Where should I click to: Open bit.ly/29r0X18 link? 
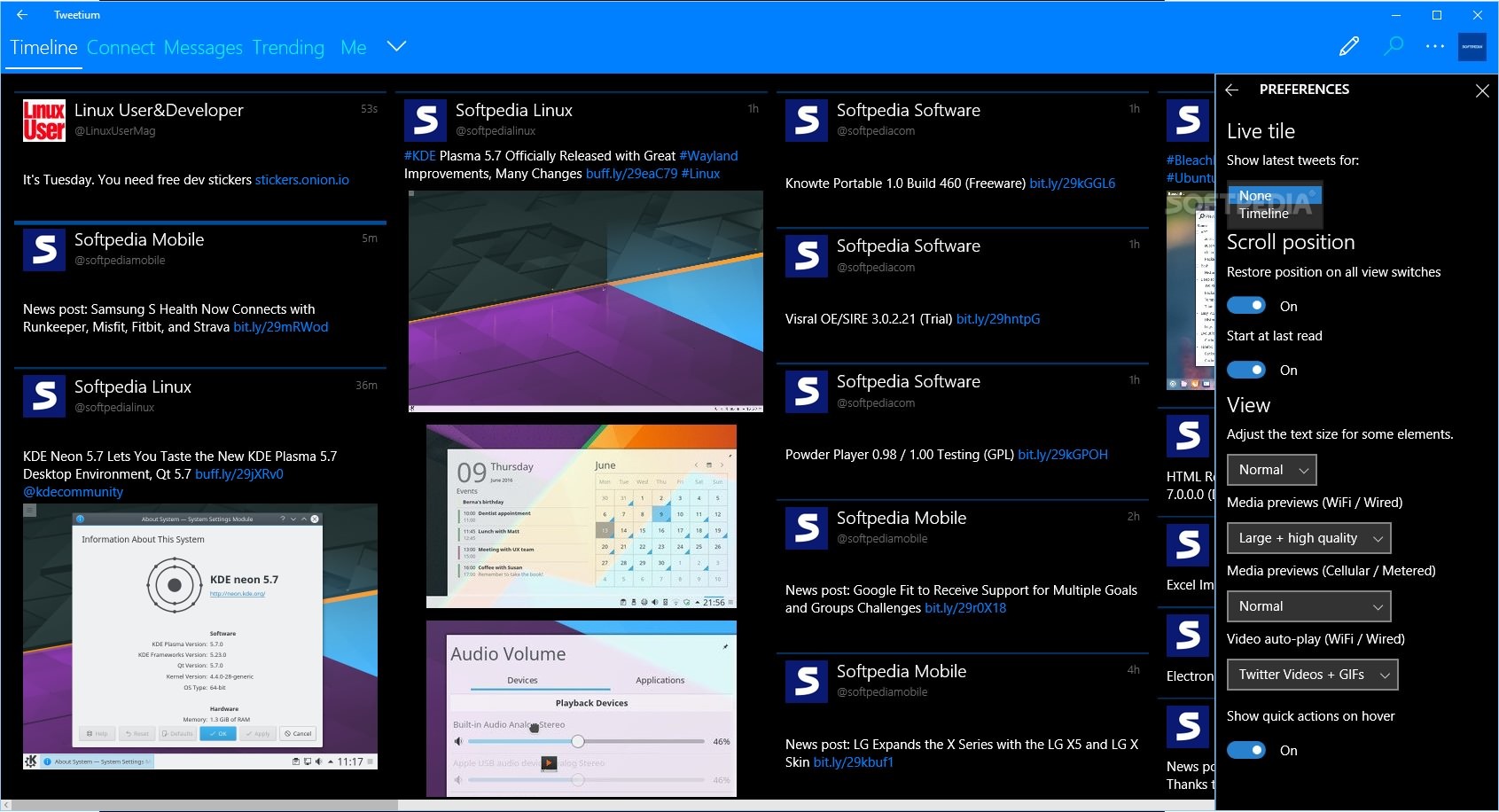coord(965,608)
